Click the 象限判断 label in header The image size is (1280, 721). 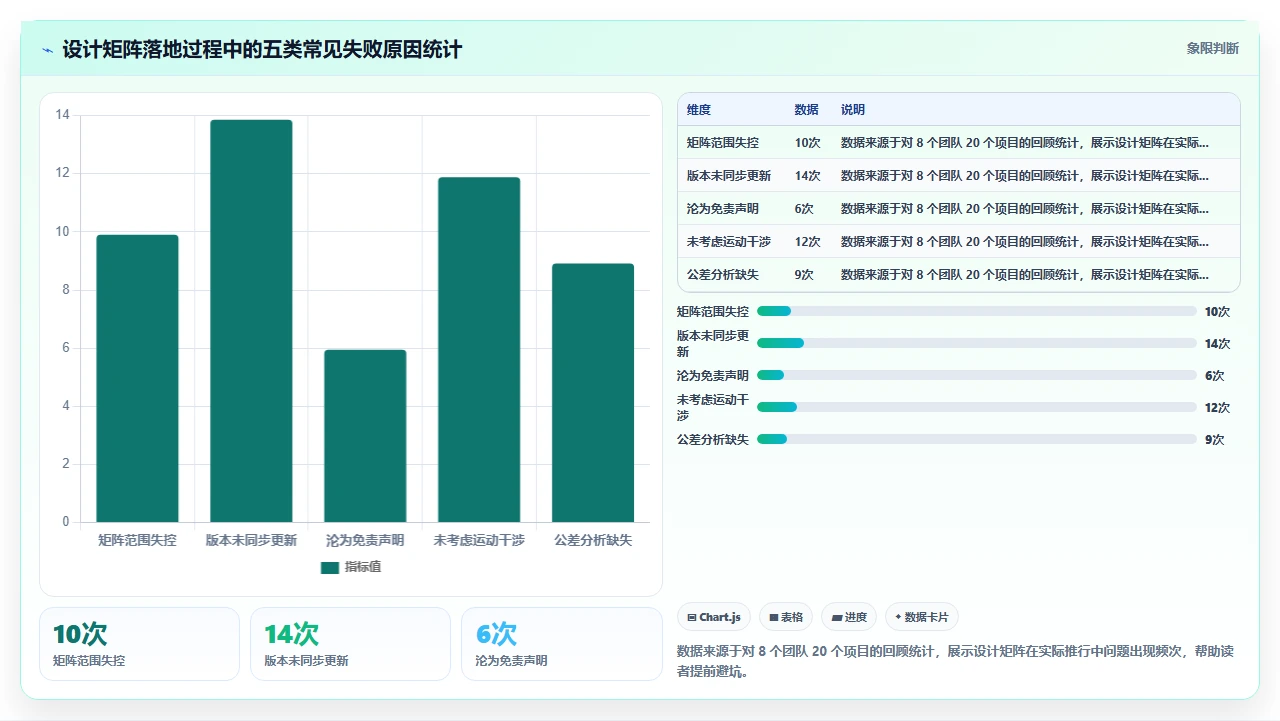pyautogui.click(x=1213, y=48)
